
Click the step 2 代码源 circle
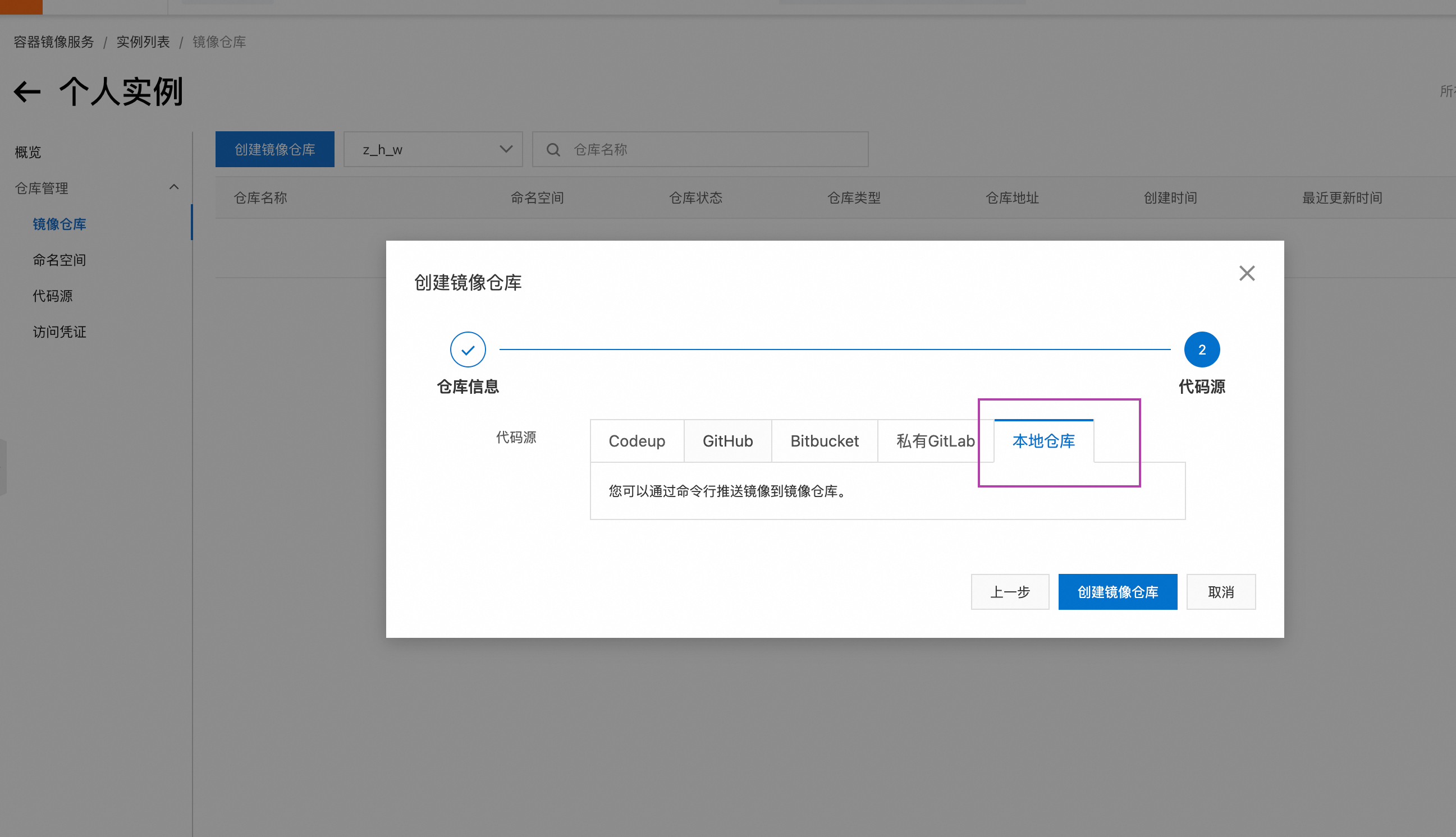[x=1201, y=349]
